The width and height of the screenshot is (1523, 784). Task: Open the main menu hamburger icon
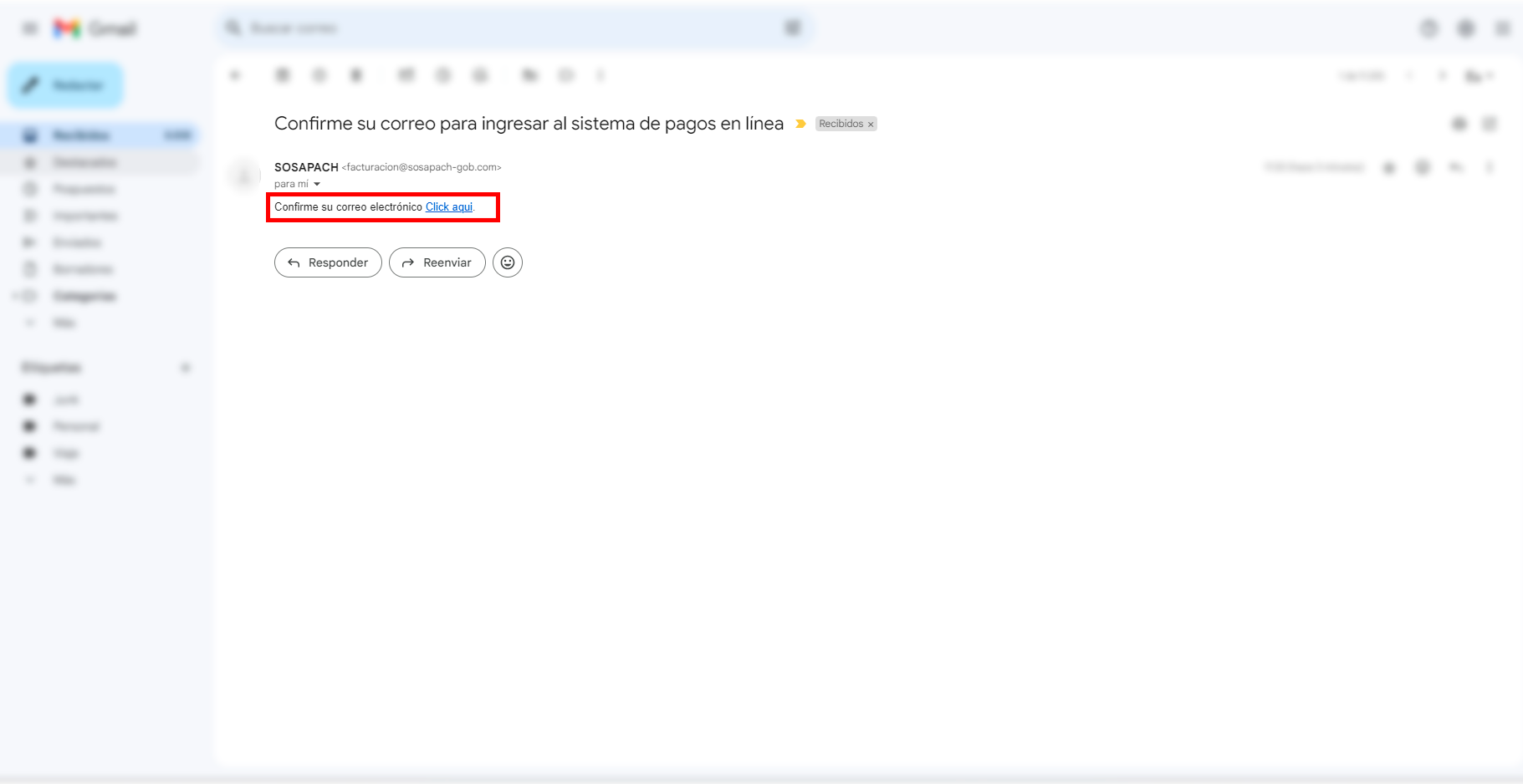click(x=30, y=28)
